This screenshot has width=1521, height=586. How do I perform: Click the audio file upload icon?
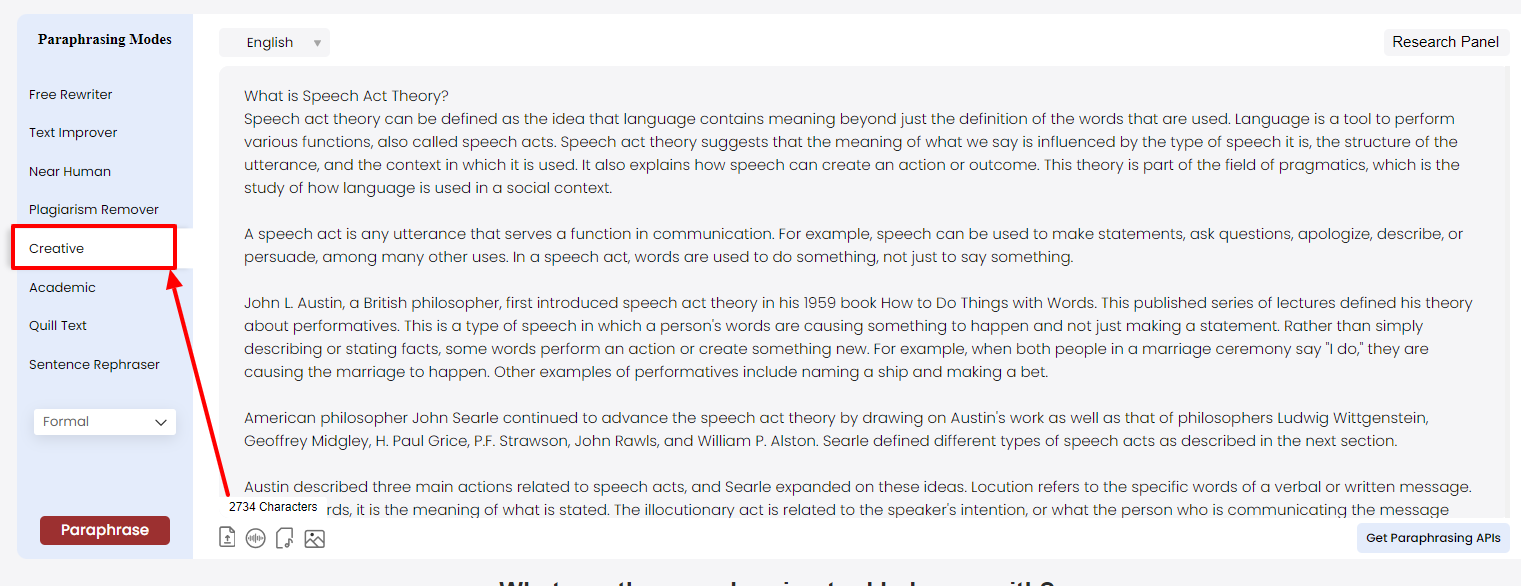coord(285,539)
